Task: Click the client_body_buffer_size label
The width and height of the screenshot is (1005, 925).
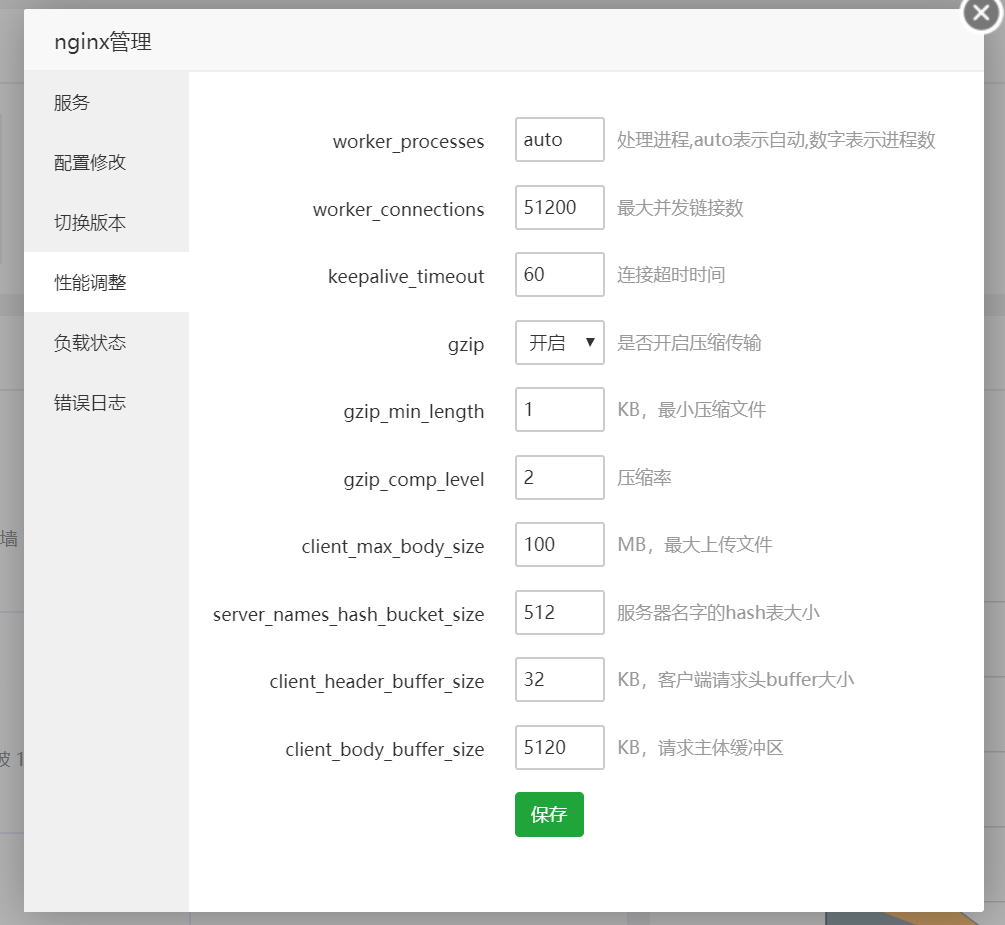Action: click(385, 749)
